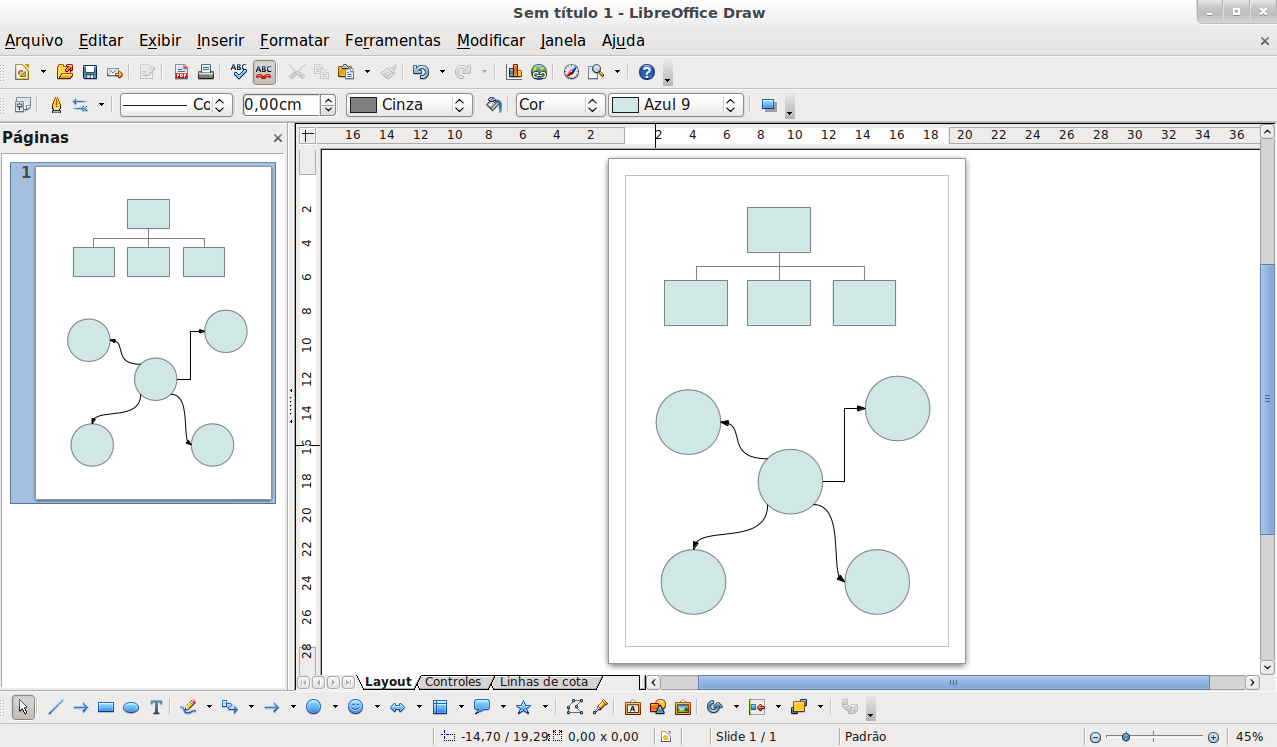Close the Páginas panel
1277x747 pixels.
278,139
